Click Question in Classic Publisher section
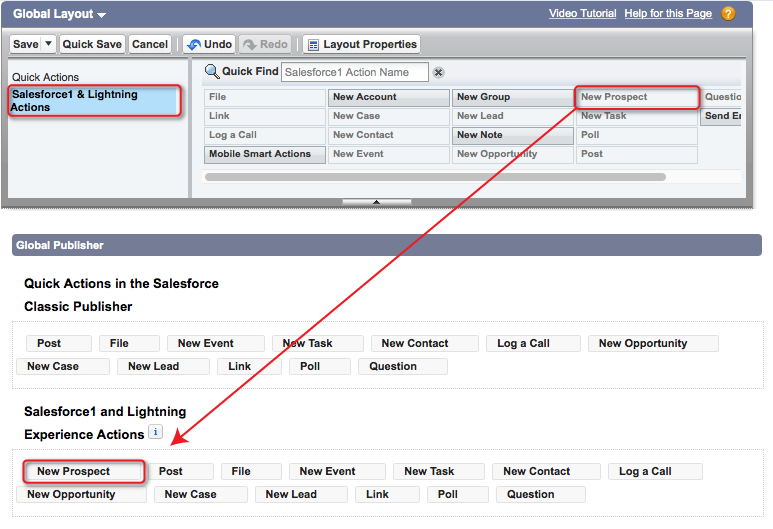The width and height of the screenshot is (773, 529). tap(403, 366)
